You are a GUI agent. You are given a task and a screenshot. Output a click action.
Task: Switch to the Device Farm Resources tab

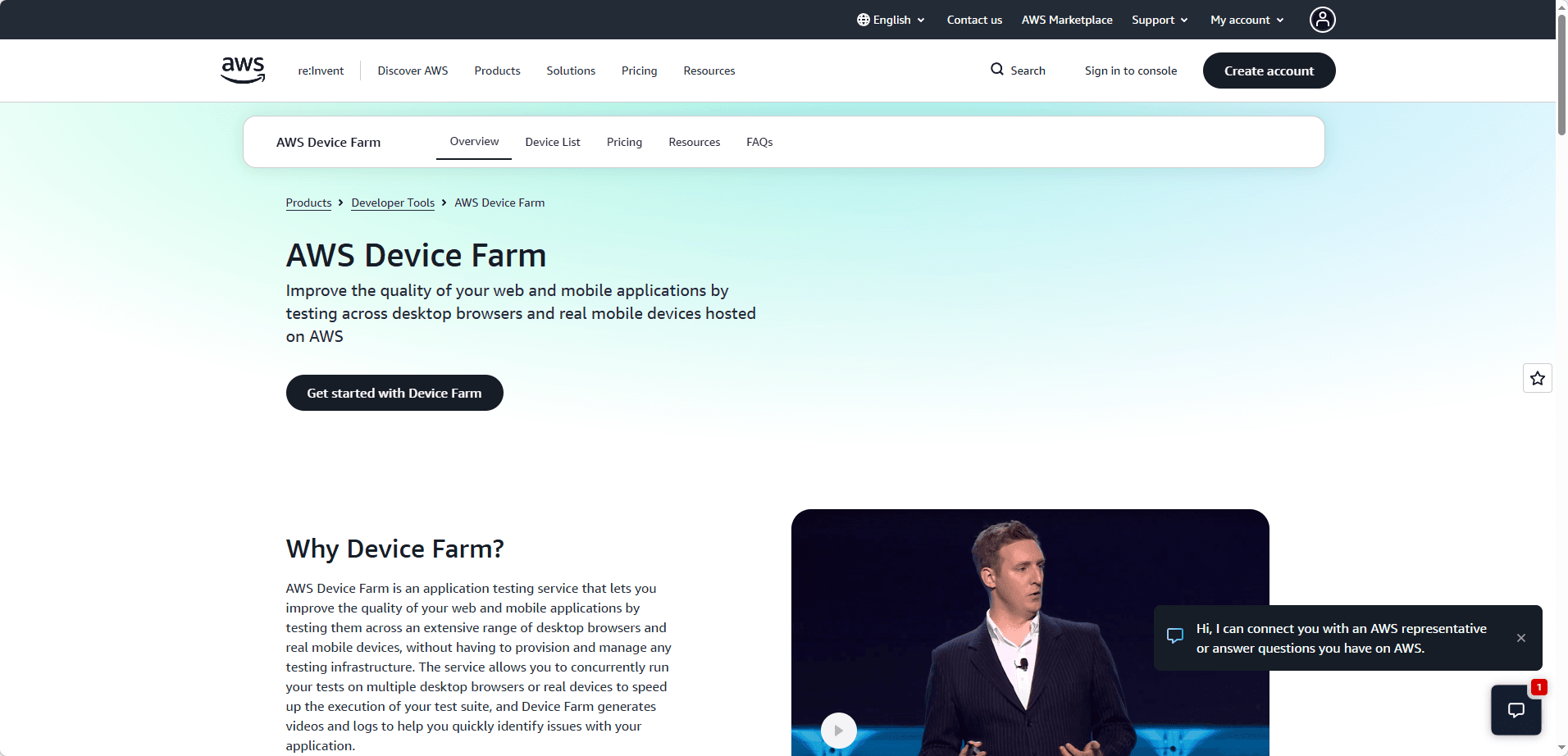pyautogui.click(x=695, y=142)
